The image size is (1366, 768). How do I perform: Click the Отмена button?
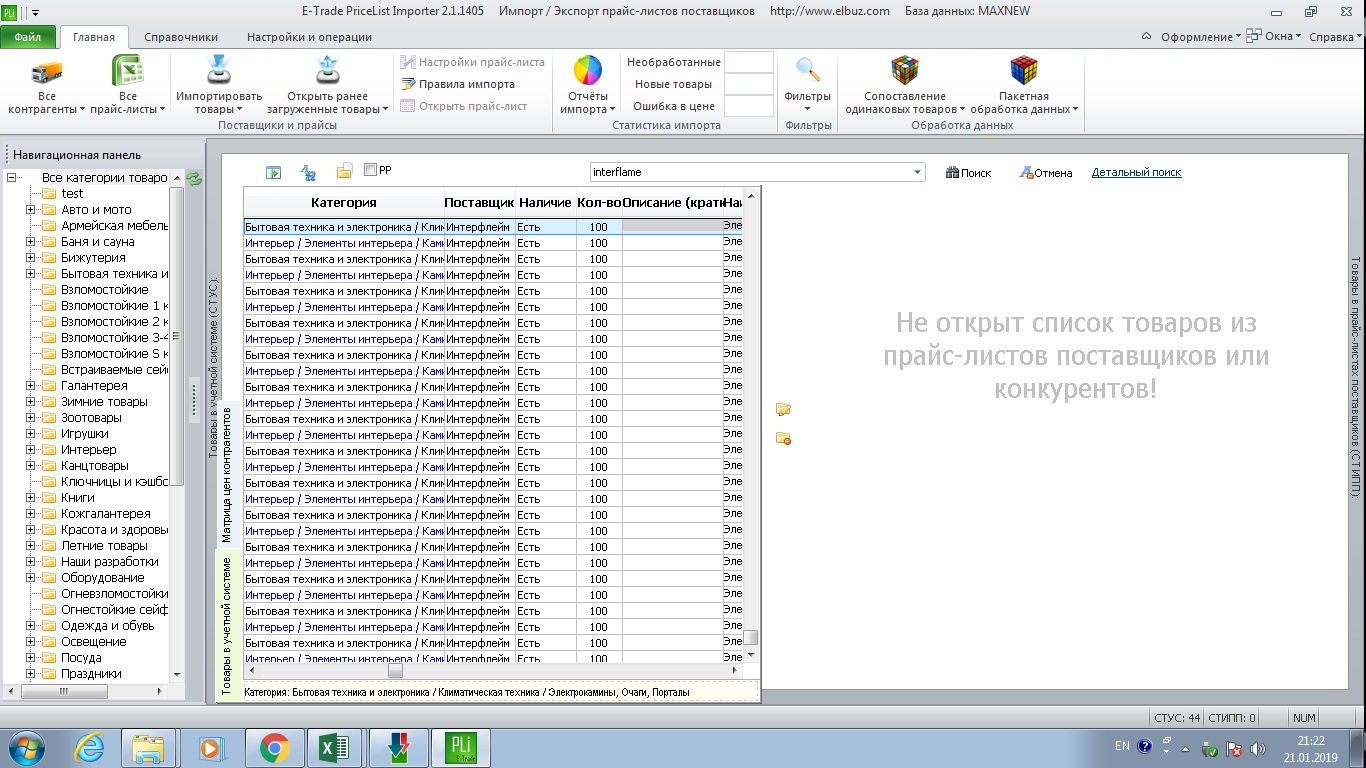1045,173
